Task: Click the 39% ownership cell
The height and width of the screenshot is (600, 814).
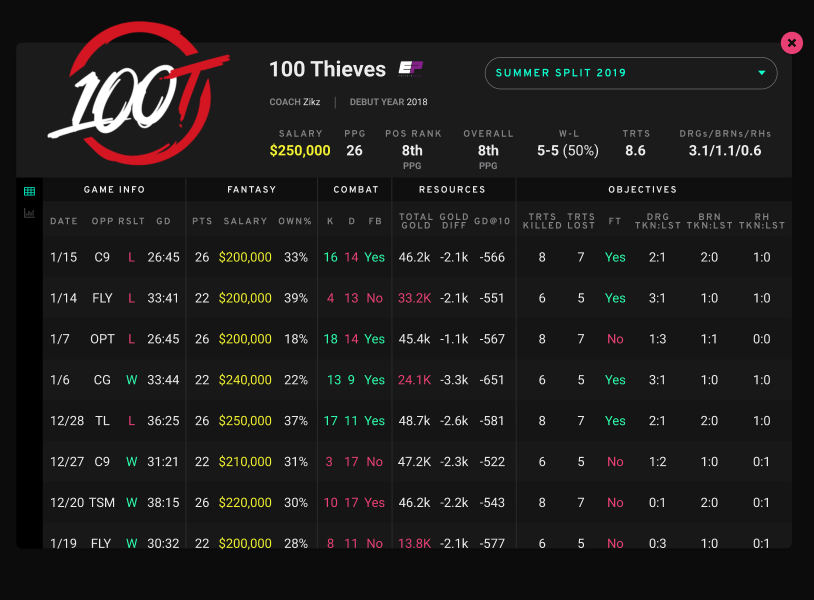Action: [296, 298]
